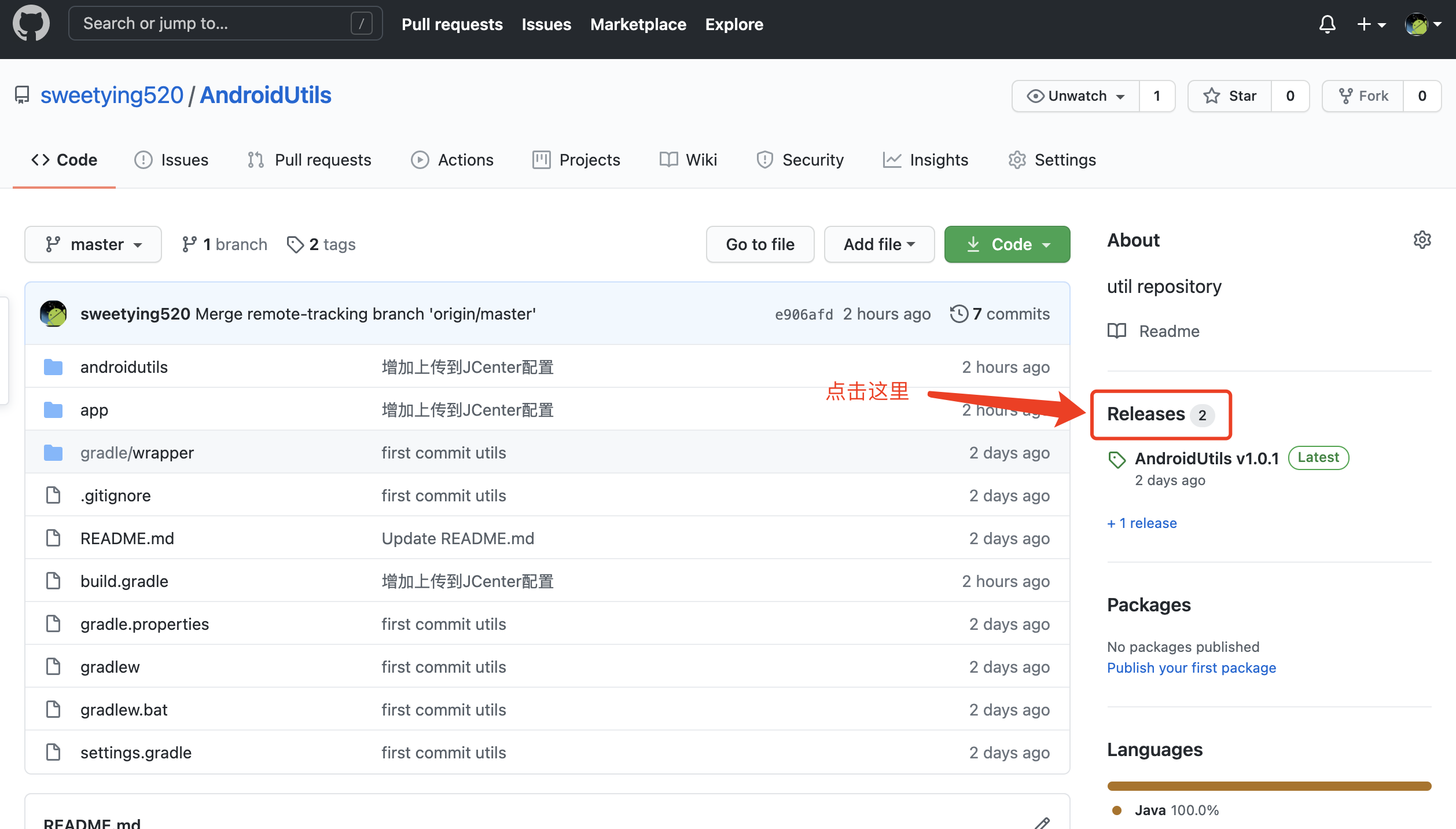Click the Java language color bar
The height and width of the screenshot is (829, 1456).
(x=1269, y=786)
